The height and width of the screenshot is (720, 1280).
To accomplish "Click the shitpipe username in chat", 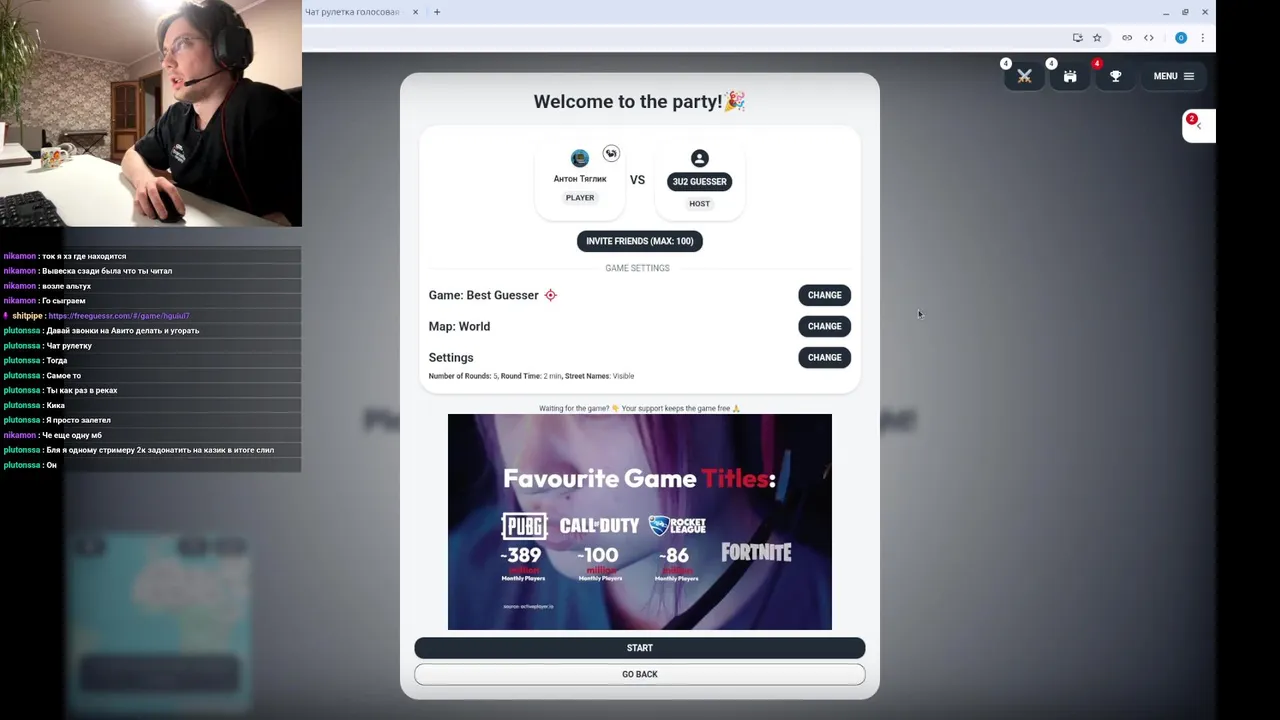I will (x=27, y=316).
